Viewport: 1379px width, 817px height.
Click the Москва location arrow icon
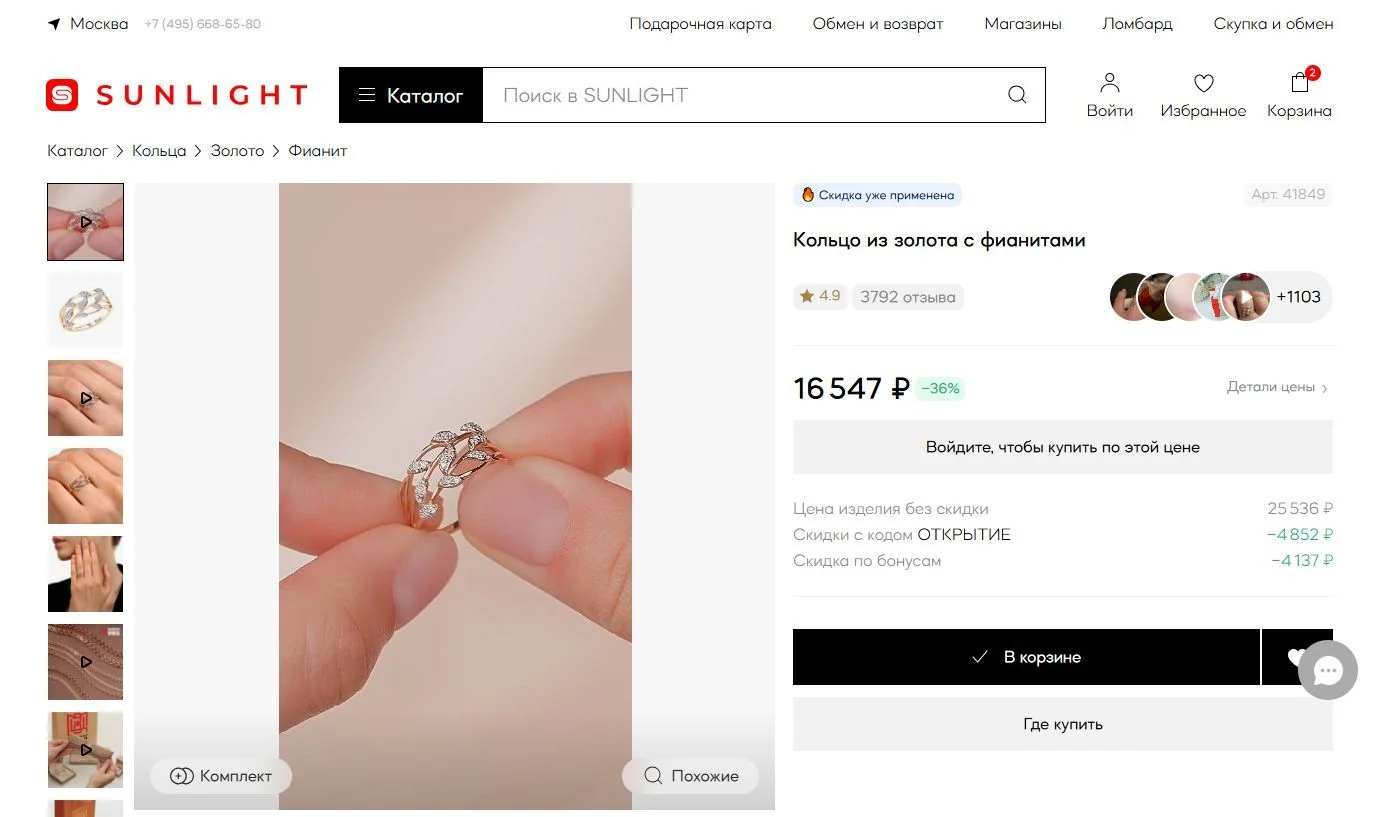tap(54, 24)
